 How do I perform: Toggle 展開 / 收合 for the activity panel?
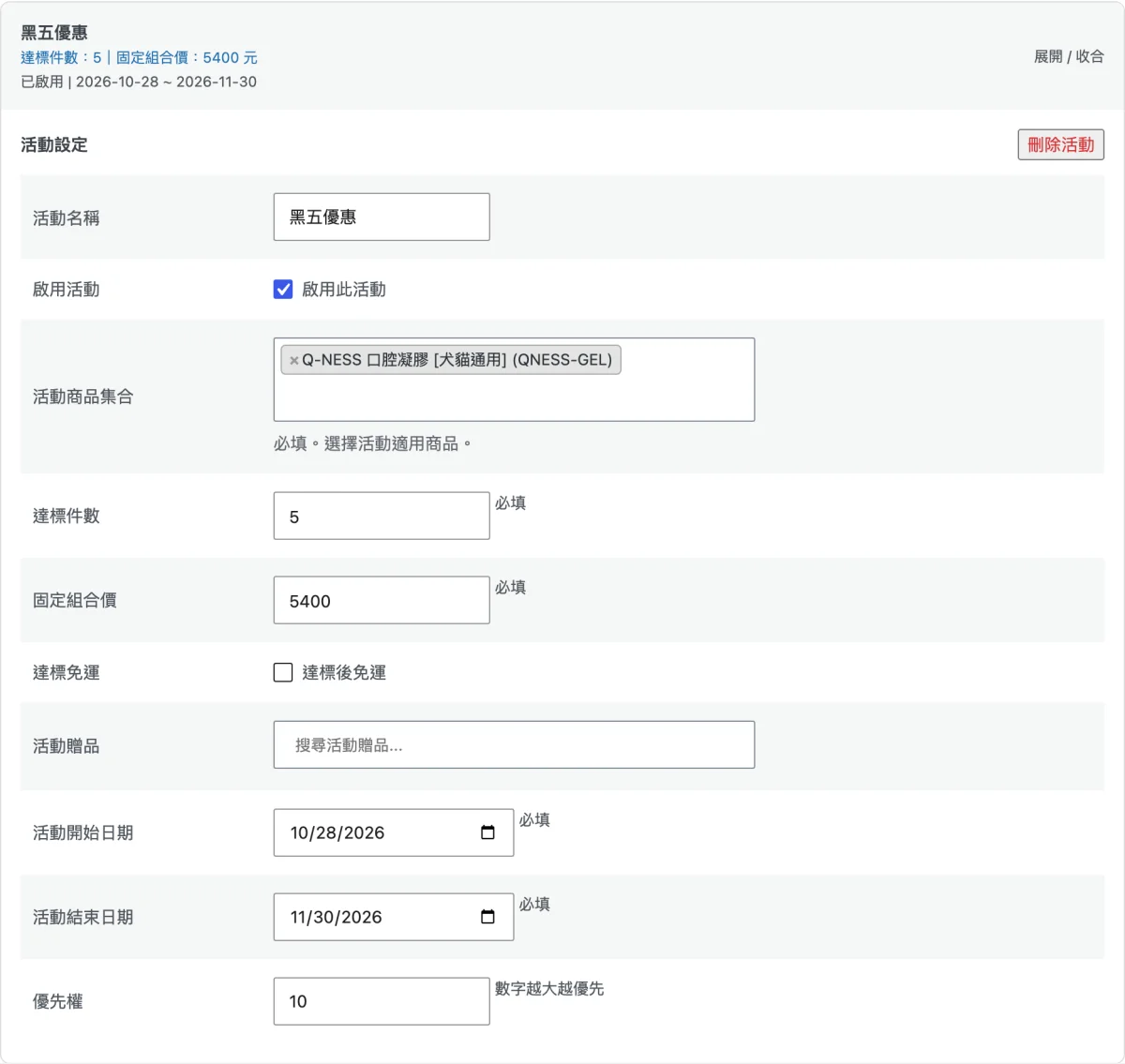(x=1069, y=56)
